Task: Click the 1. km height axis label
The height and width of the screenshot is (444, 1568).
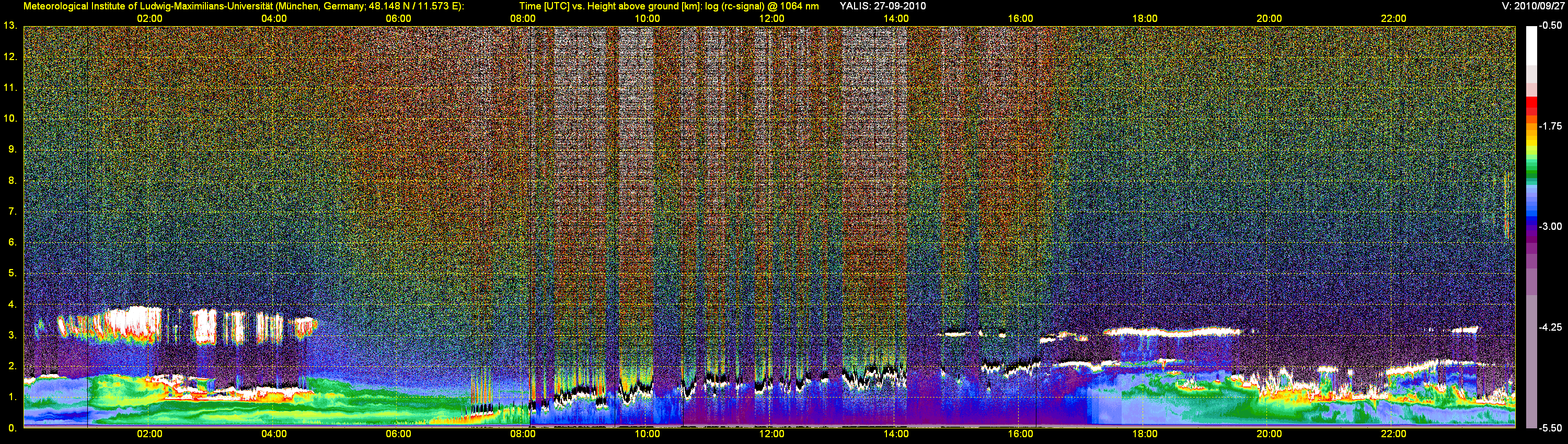Action: point(12,397)
